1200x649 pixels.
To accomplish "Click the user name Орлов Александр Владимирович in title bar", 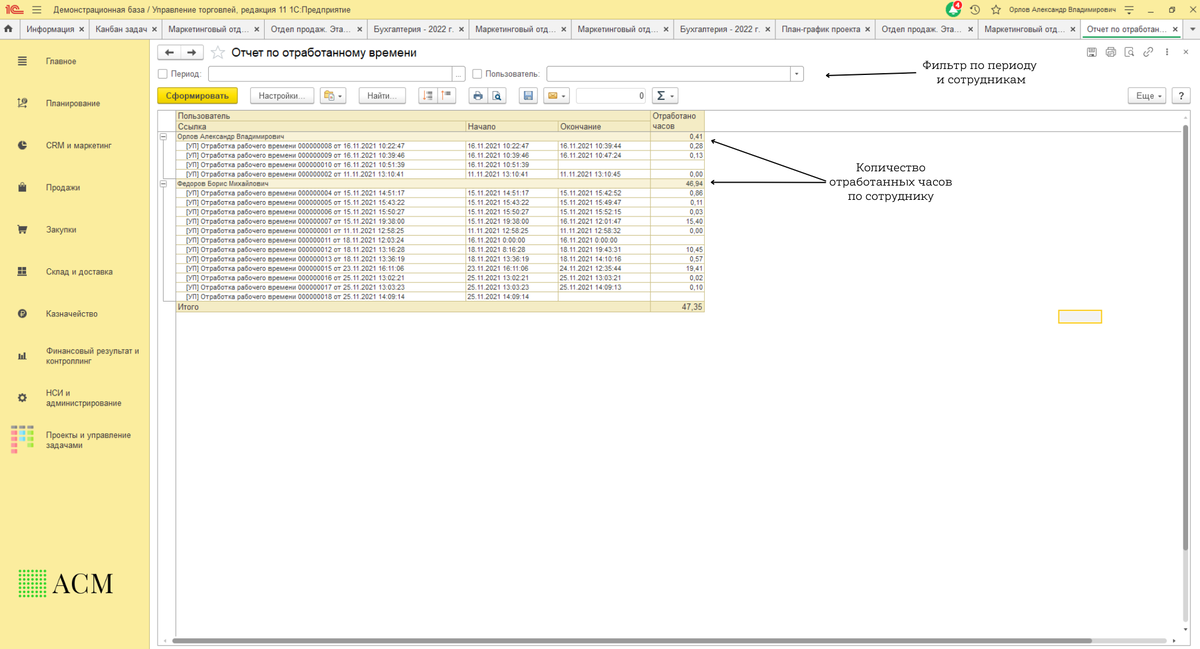I will coord(1062,9).
